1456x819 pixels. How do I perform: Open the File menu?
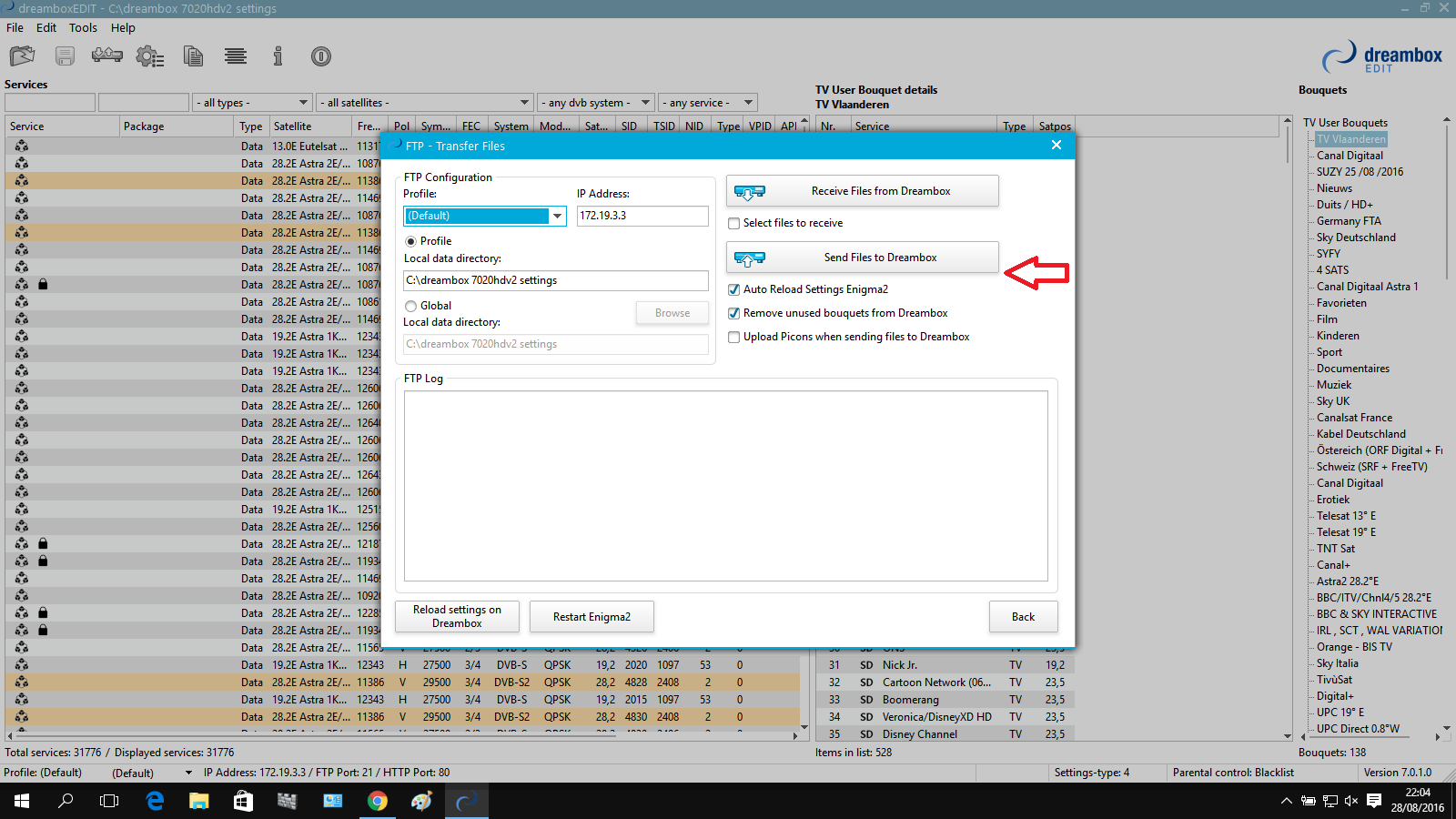point(15,27)
